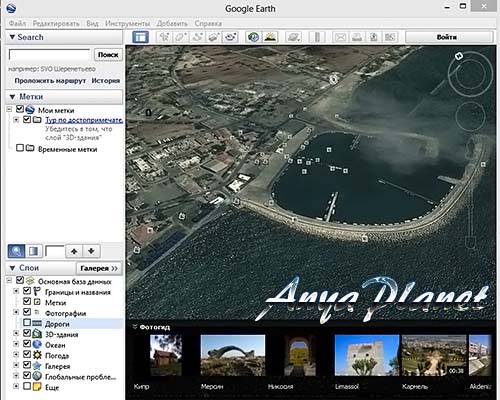Expand the Границы и названия layer node
The height and width of the screenshot is (400, 500).
tap(16, 291)
